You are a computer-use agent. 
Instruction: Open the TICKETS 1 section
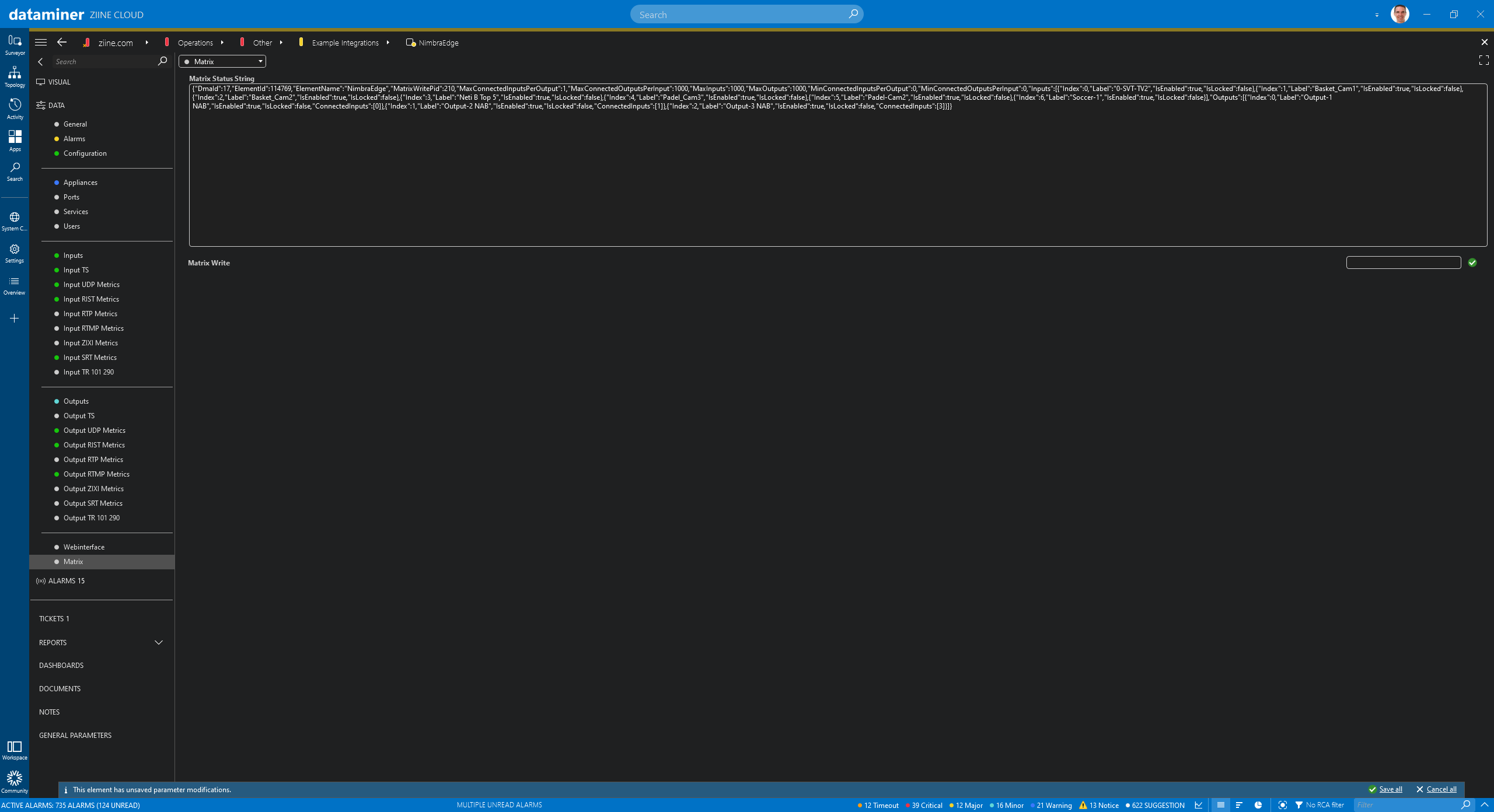[54, 619]
